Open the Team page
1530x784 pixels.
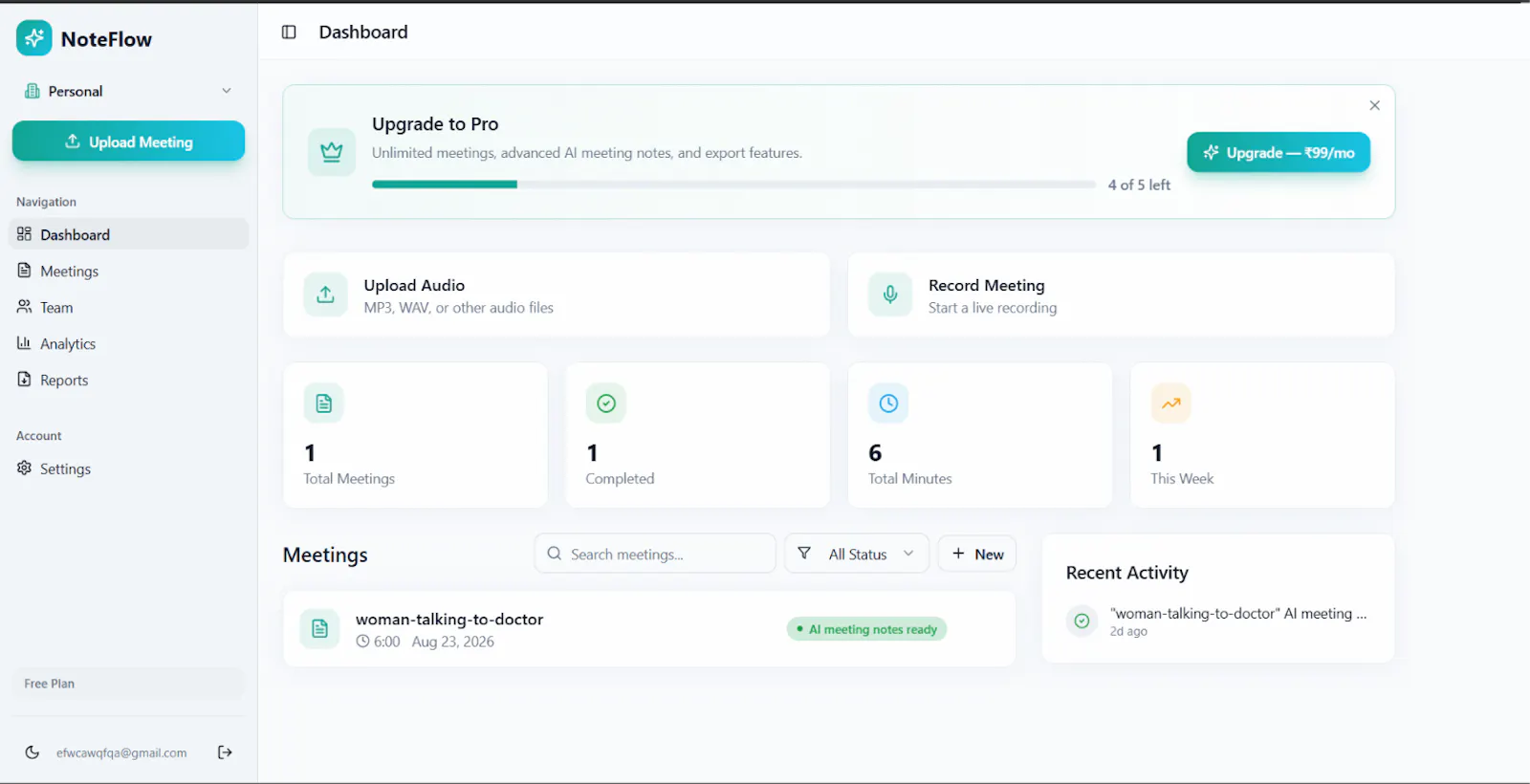tap(128, 307)
